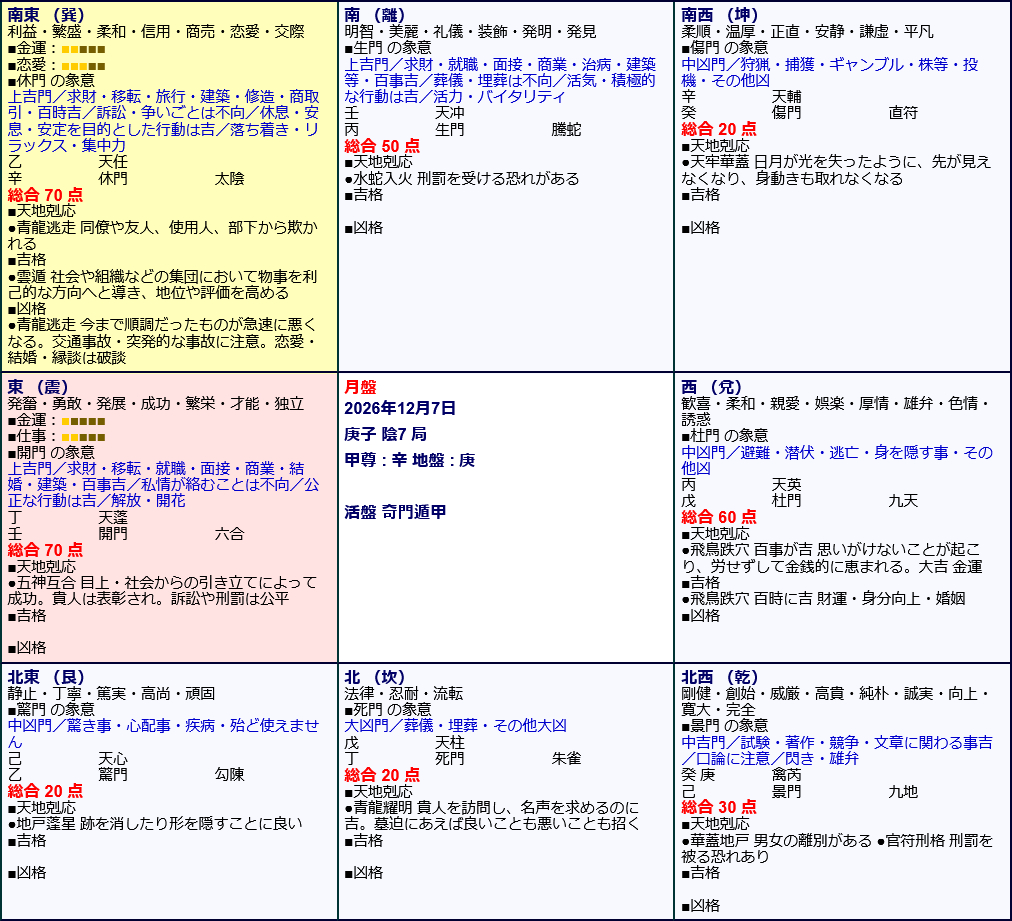Screen dimensions: 1012x921
Task: Click the 天英 star label
Action: pos(787,484)
